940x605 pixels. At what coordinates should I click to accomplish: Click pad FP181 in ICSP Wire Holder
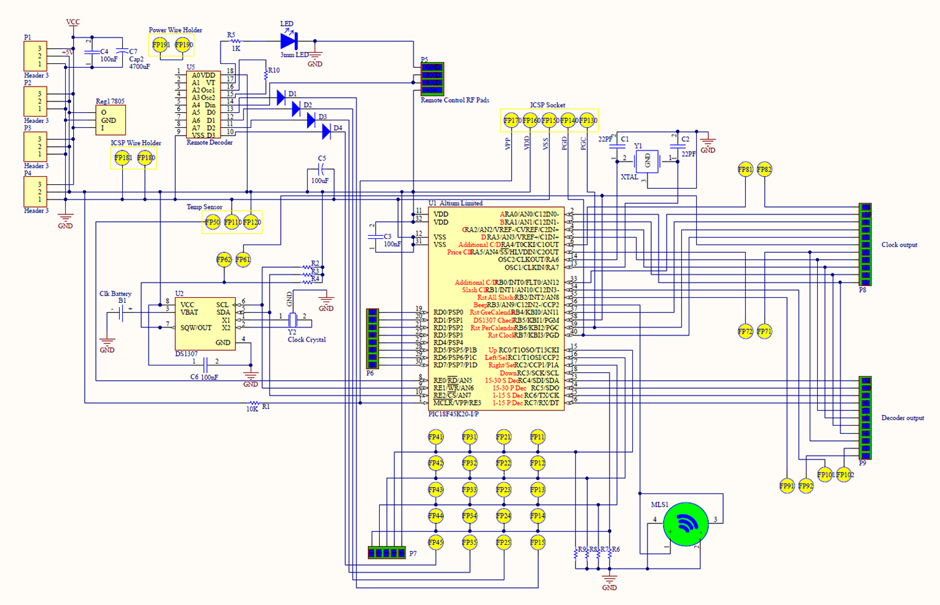point(123,158)
